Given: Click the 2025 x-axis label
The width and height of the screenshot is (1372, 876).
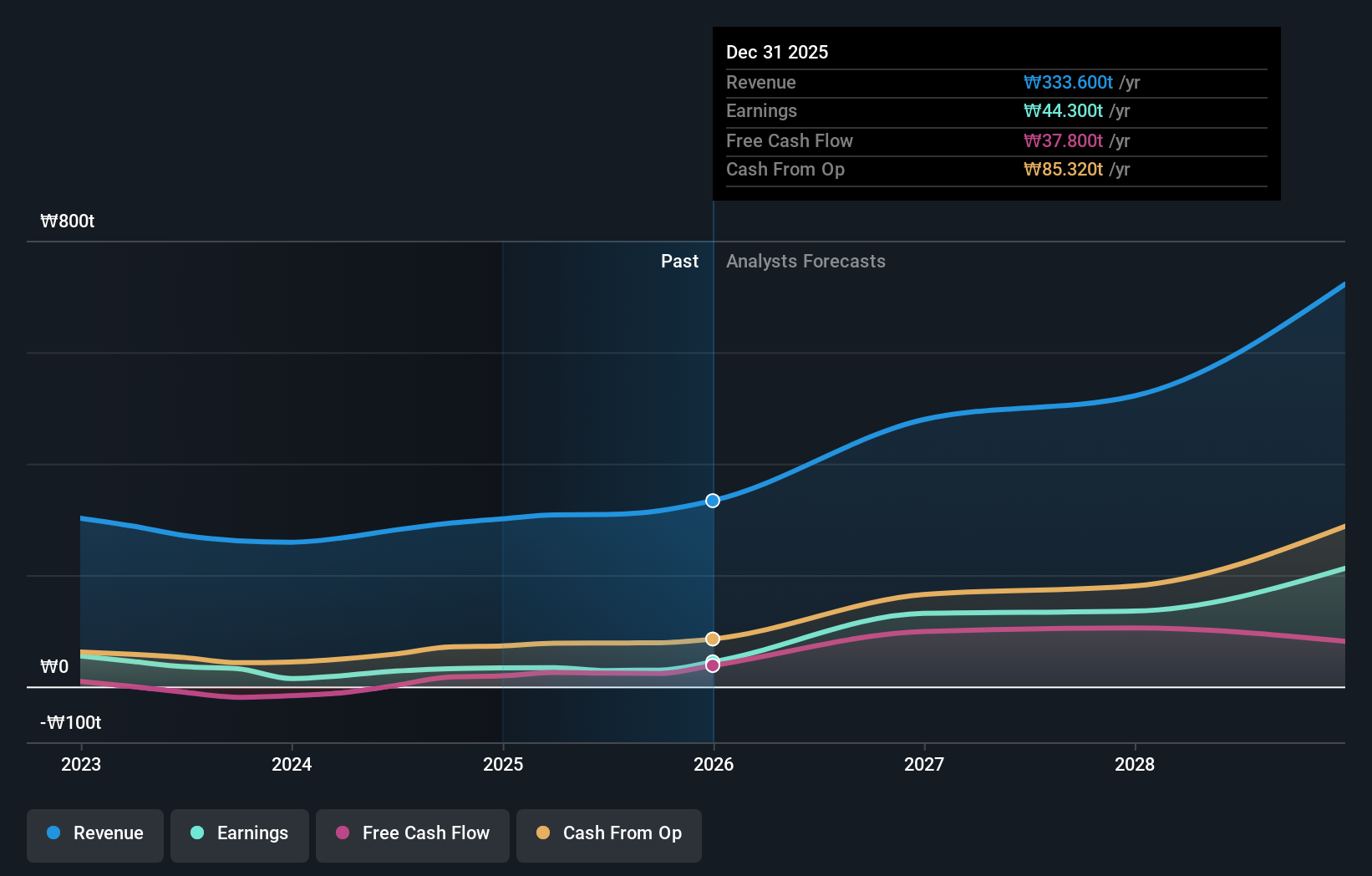Looking at the screenshot, I should [x=503, y=764].
